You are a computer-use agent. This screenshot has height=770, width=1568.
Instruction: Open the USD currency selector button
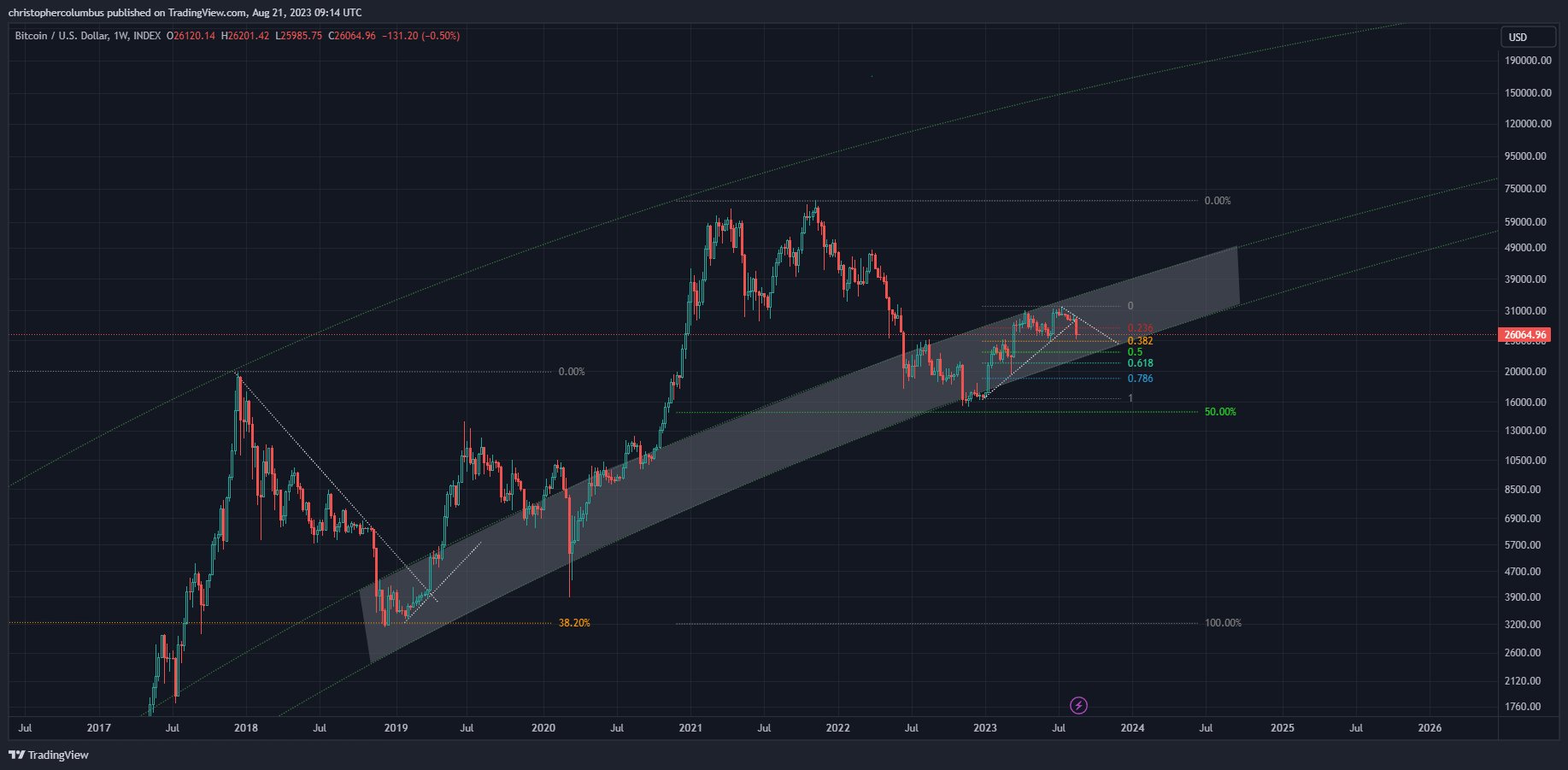(x=1529, y=37)
